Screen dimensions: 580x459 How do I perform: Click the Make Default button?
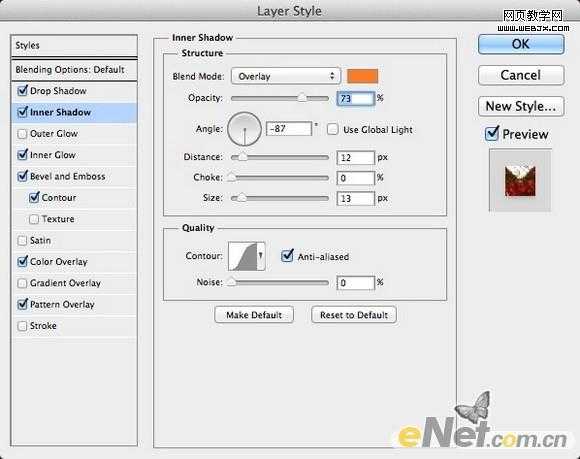(x=254, y=315)
